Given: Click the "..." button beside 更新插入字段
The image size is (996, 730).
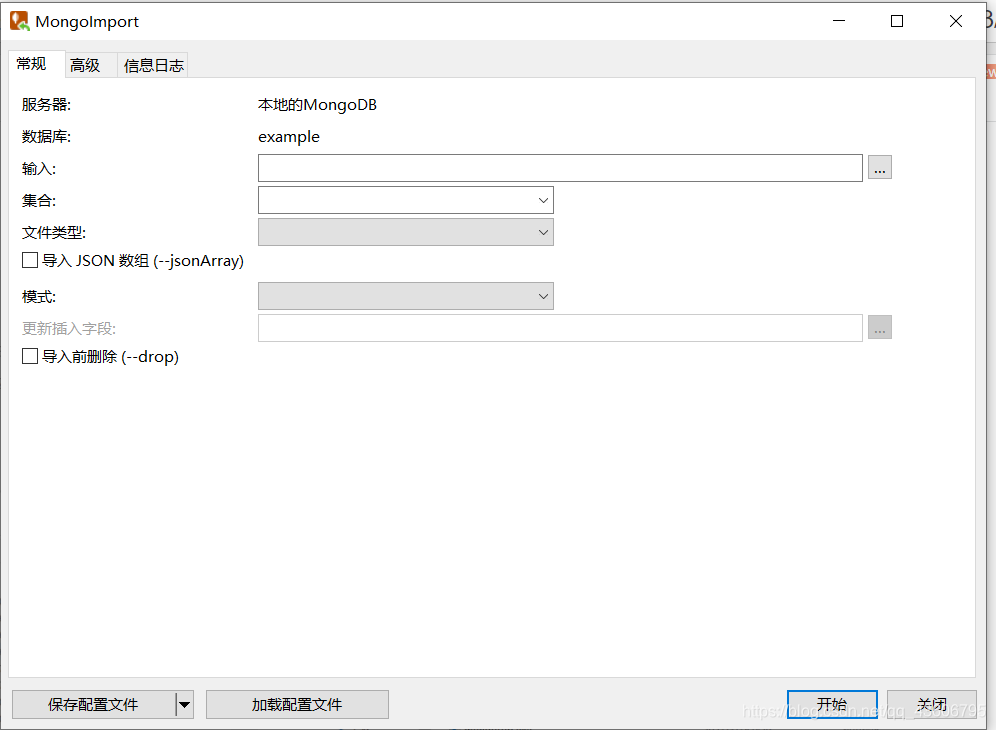Looking at the screenshot, I should point(879,327).
